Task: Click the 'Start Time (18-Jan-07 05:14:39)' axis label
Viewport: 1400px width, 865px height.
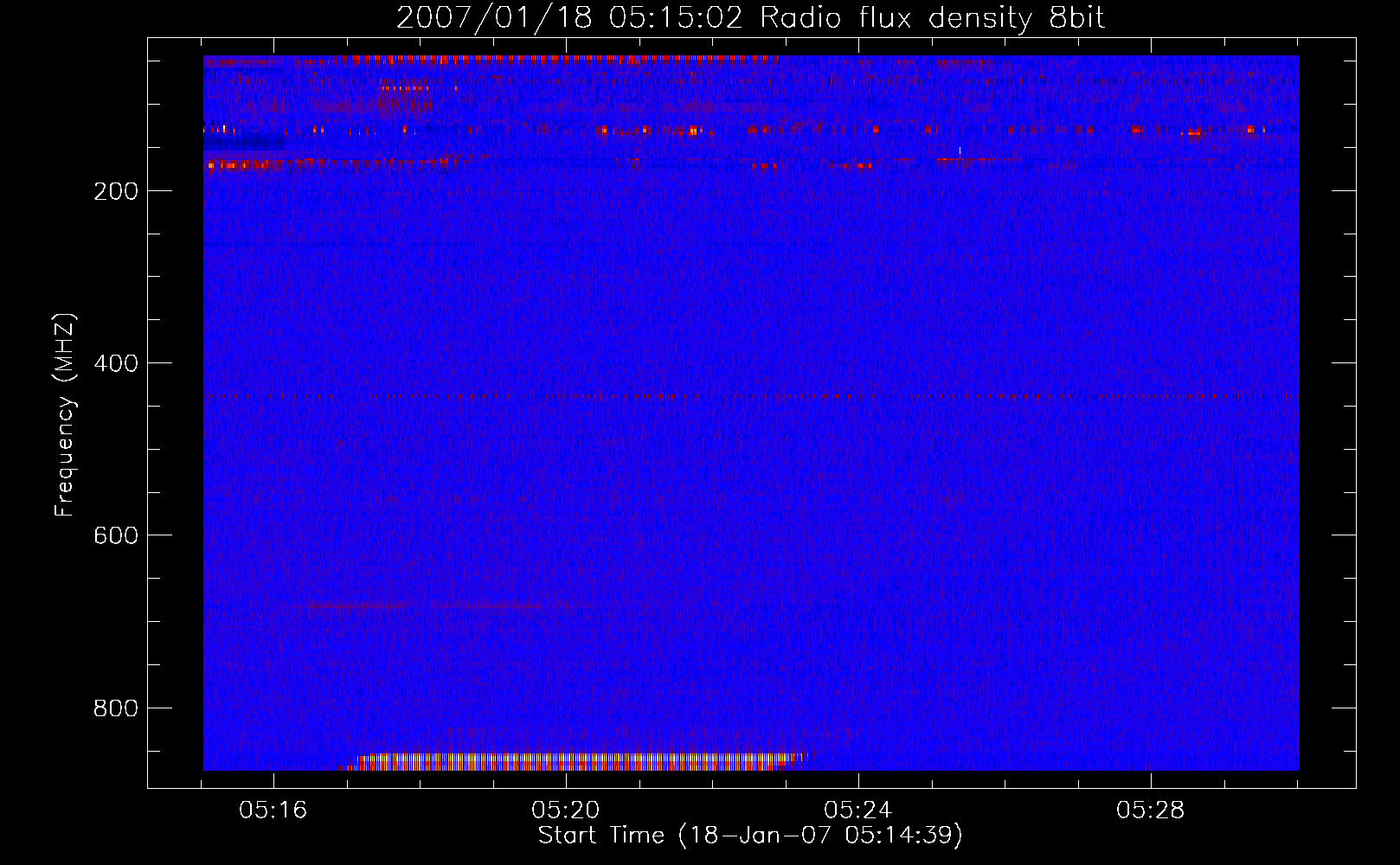Action: click(750, 836)
